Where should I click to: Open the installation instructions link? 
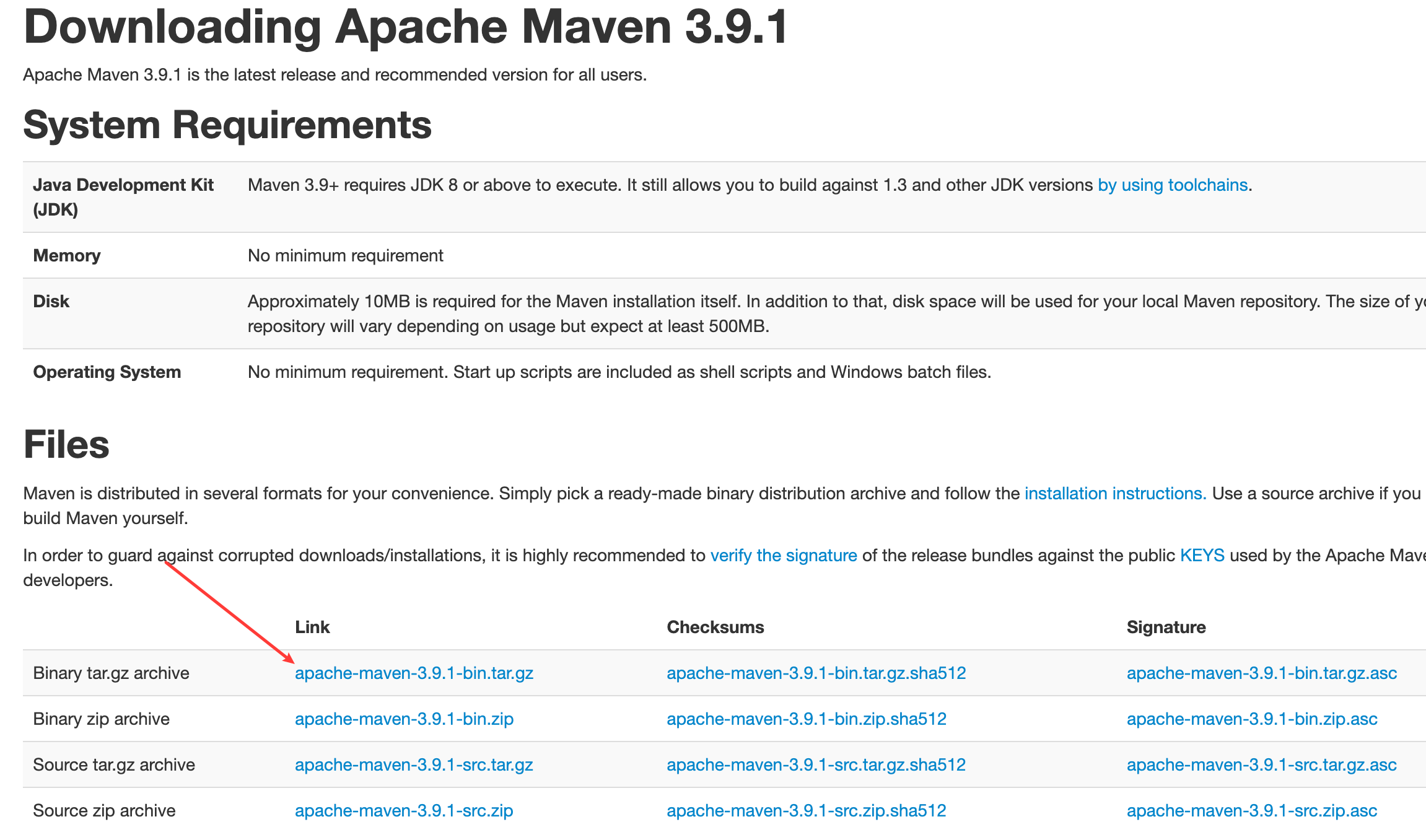[1114, 494]
